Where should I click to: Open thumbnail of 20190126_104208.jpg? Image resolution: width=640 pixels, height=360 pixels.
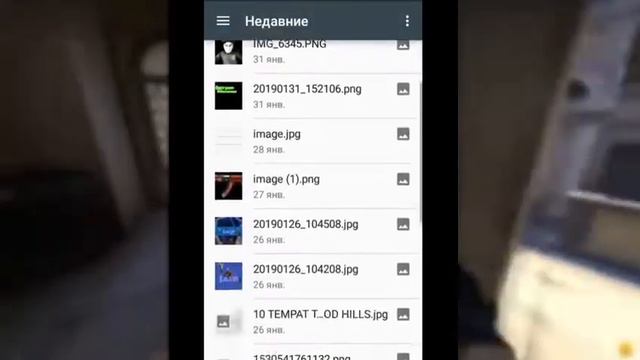(229, 276)
